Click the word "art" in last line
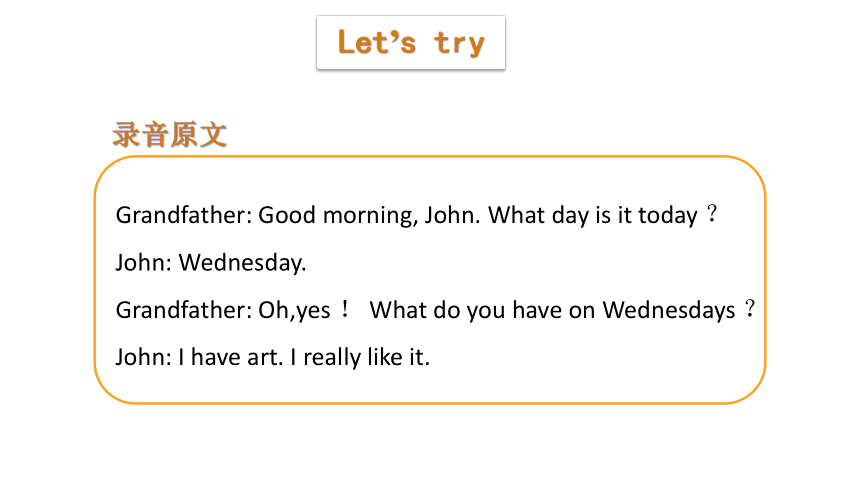 tap(265, 358)
